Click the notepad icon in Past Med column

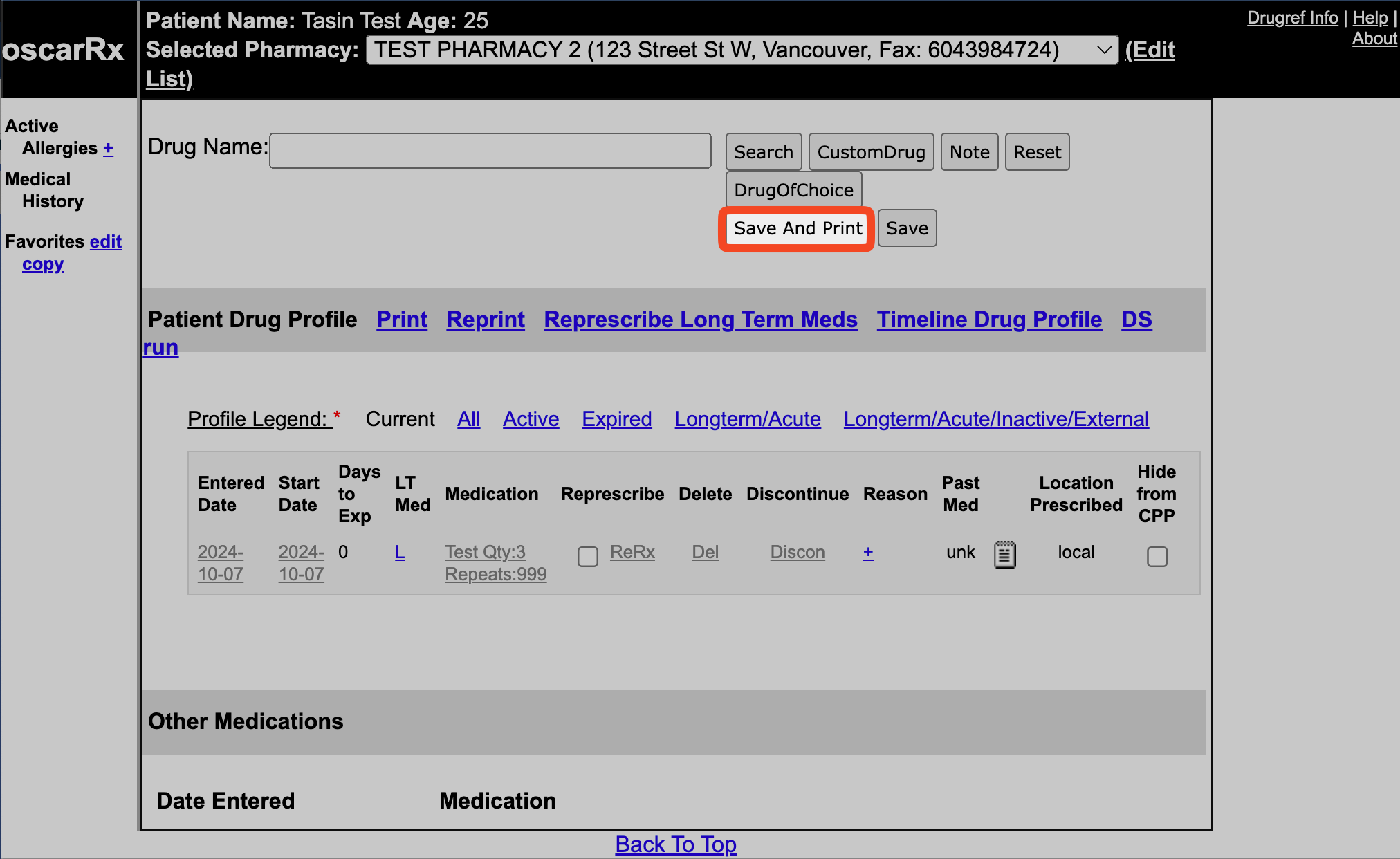pos(1004,555)
